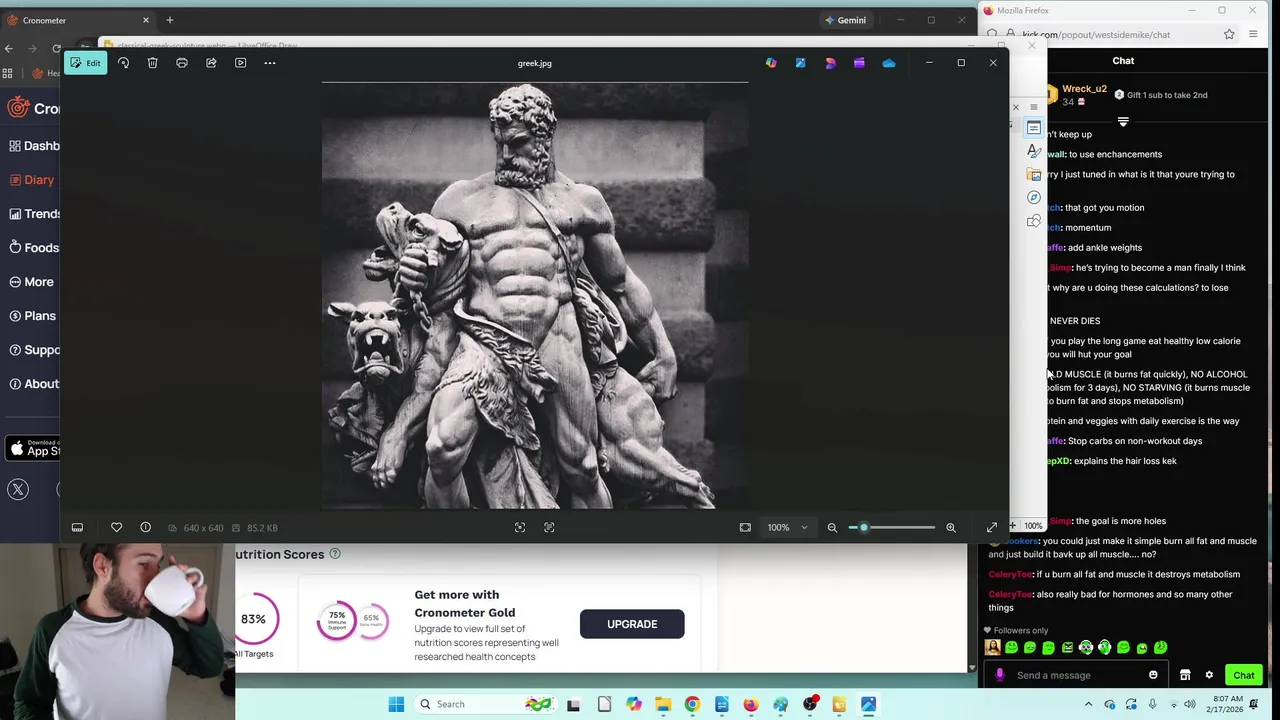Close the Cronometer browser tab
This screenshot has width=1280, height=720.
point(146,20)
